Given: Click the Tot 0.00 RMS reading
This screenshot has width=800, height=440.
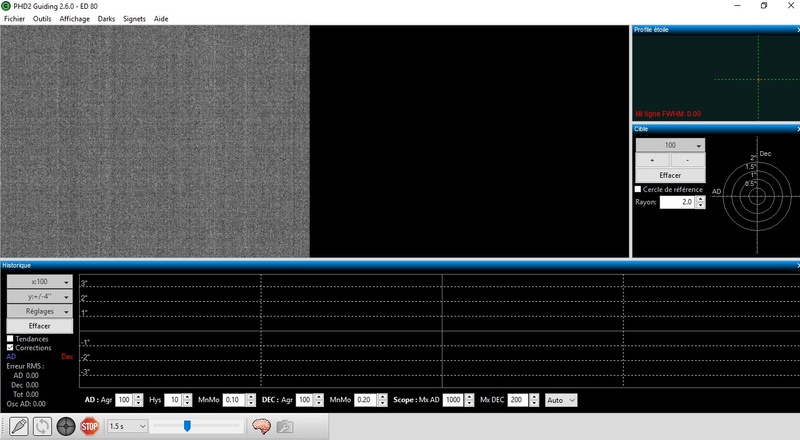Looking at the screenshot, I should click(26, 394).
